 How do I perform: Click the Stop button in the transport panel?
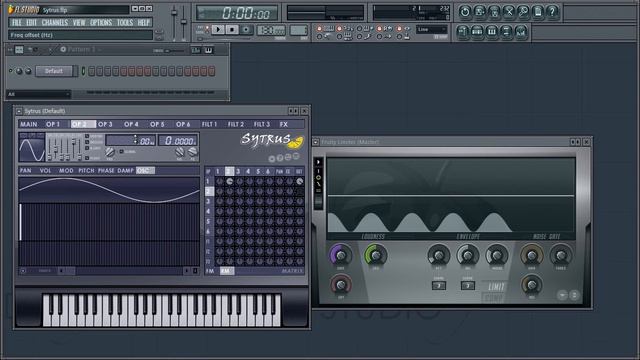pyautogui.click(x=232, y=29)
